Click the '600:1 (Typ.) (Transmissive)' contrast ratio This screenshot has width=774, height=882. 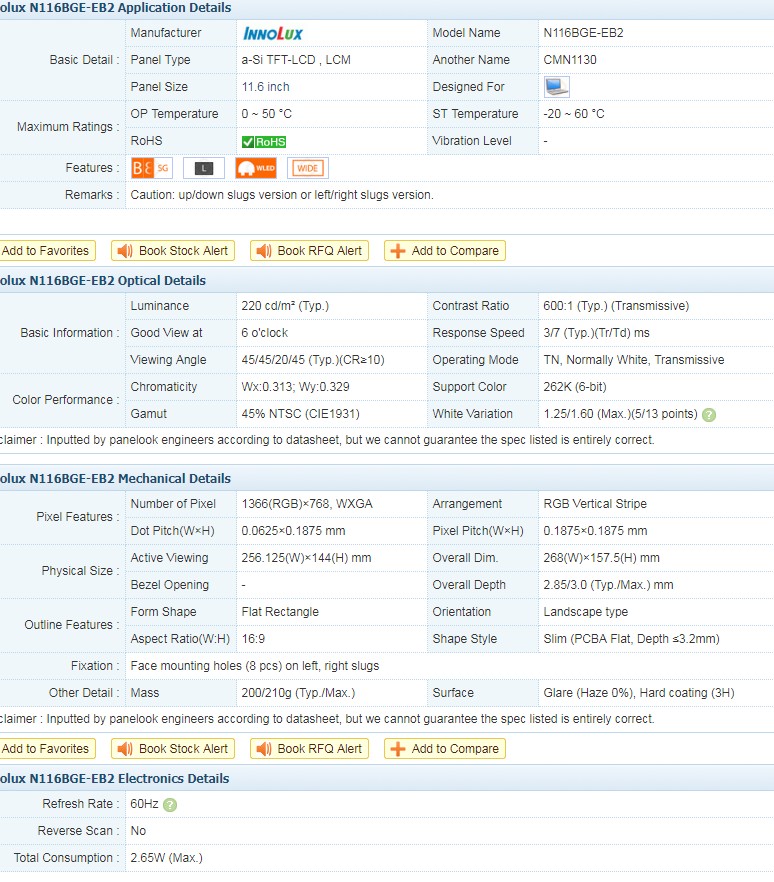click(x=616, y=305)
